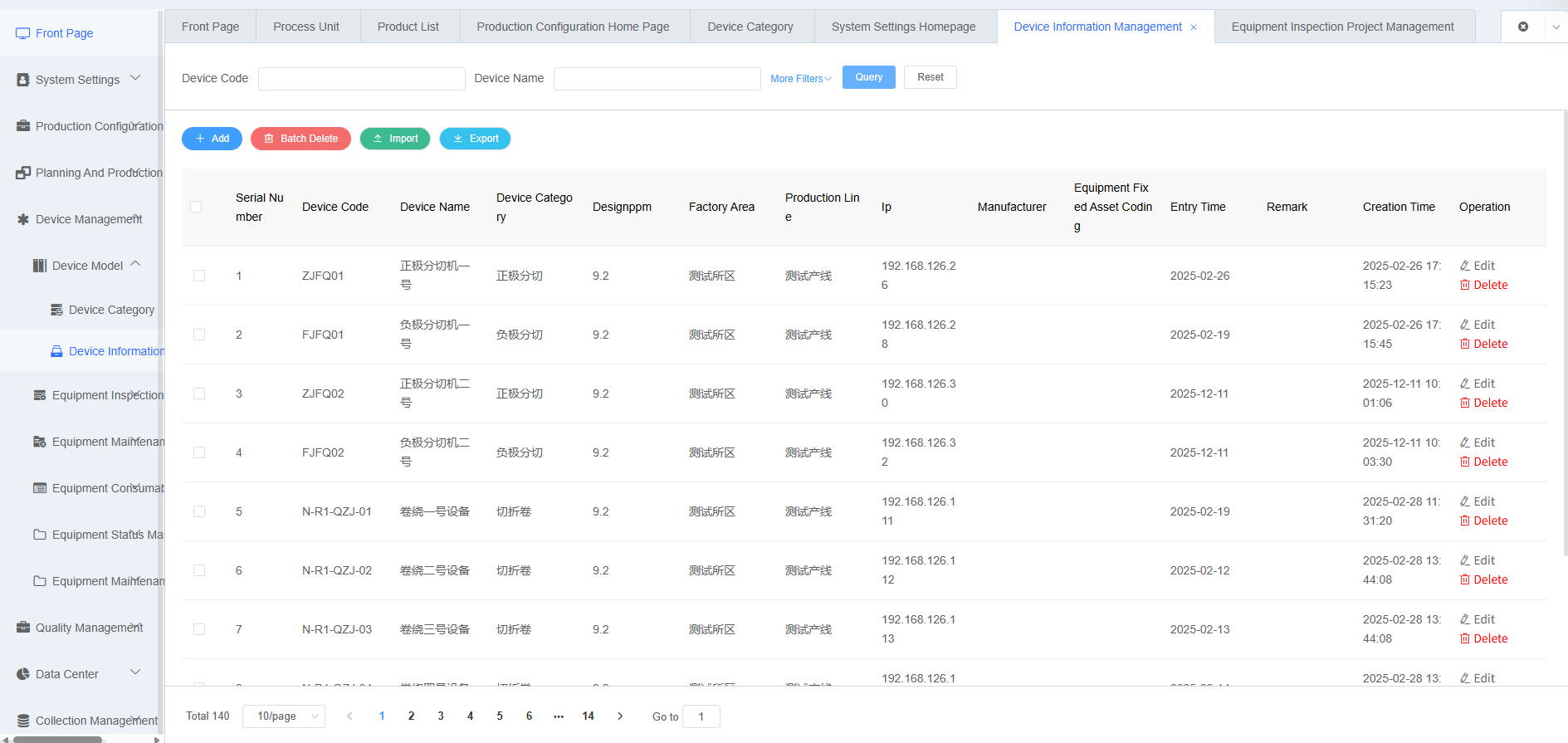Expand the Data Center menu chevron
1568x743 pixels.
pyautogui.click(x=135, y=672)
